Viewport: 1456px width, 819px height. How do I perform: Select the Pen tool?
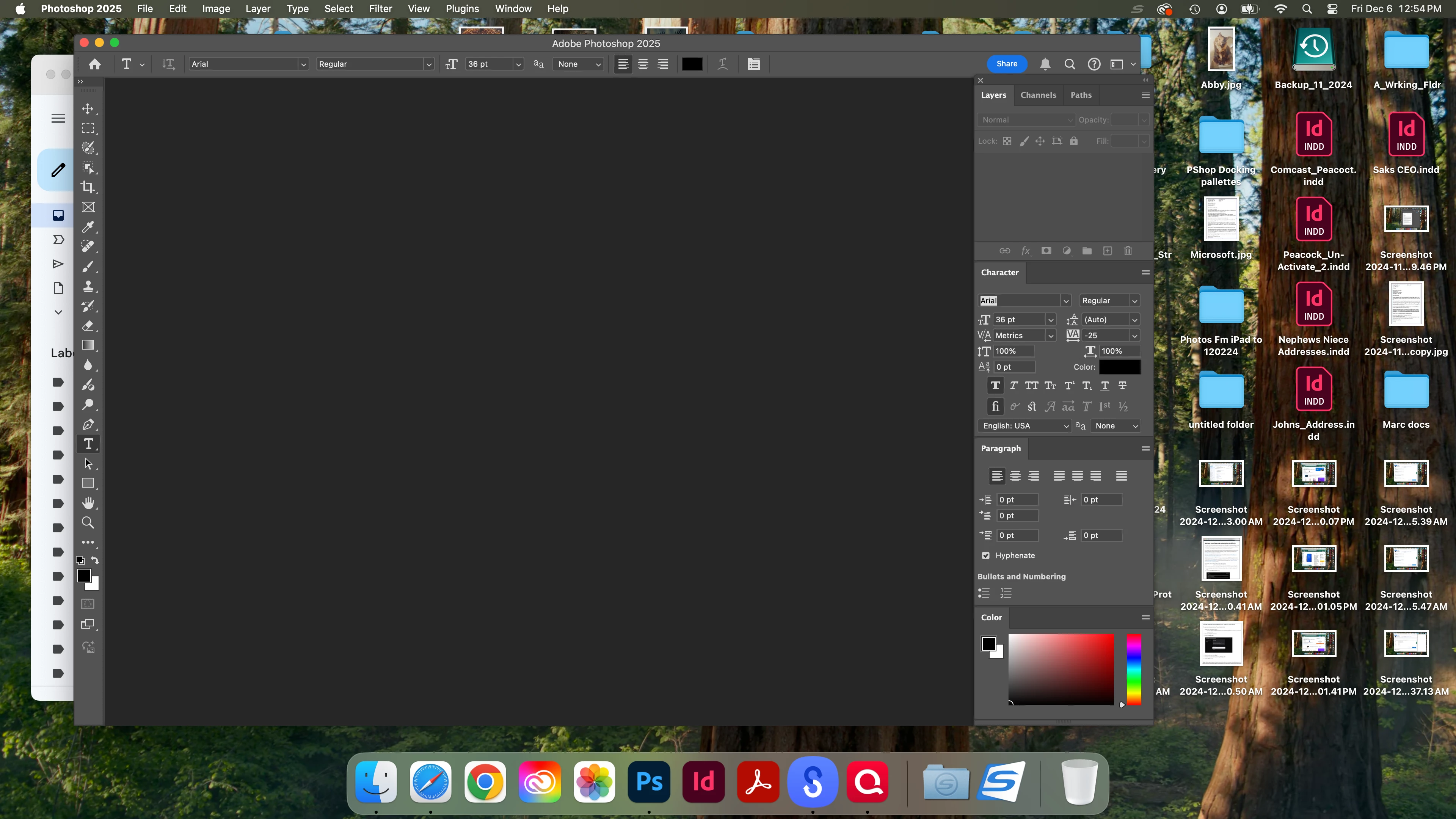[88, 425]
